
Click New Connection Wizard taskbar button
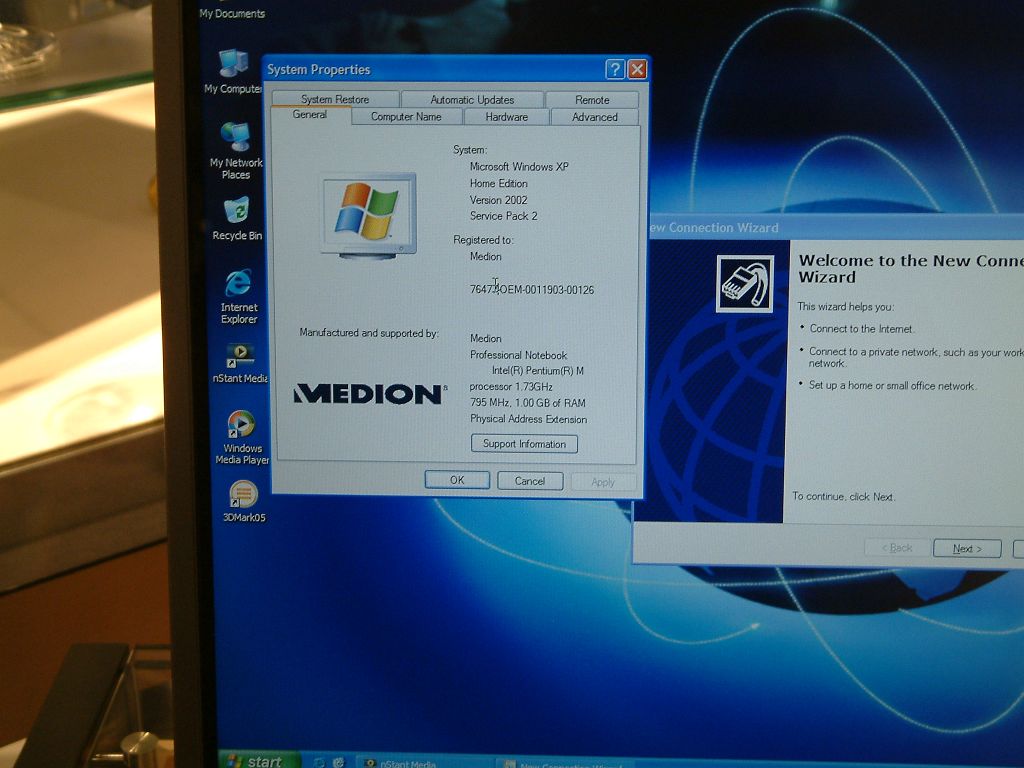567,764
